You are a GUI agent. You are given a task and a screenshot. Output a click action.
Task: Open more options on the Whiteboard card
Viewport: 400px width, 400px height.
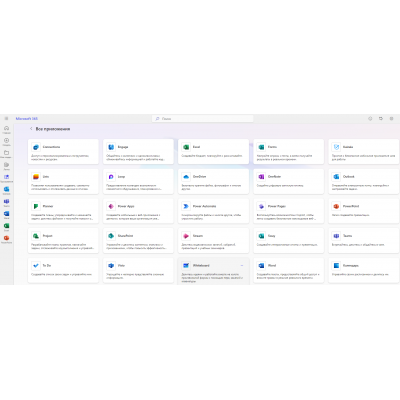tap(242, 265)
